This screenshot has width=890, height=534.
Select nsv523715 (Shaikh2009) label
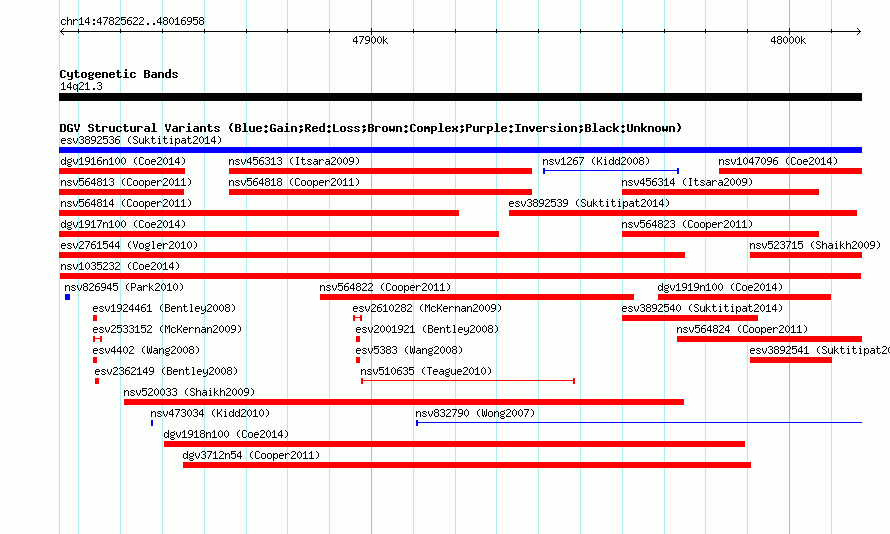(815, 245)
